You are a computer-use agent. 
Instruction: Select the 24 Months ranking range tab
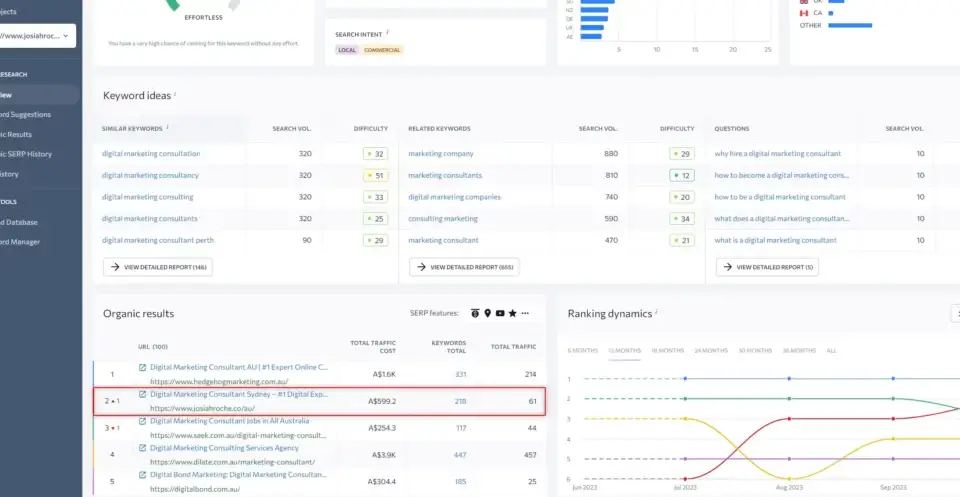tap(711, 351)
